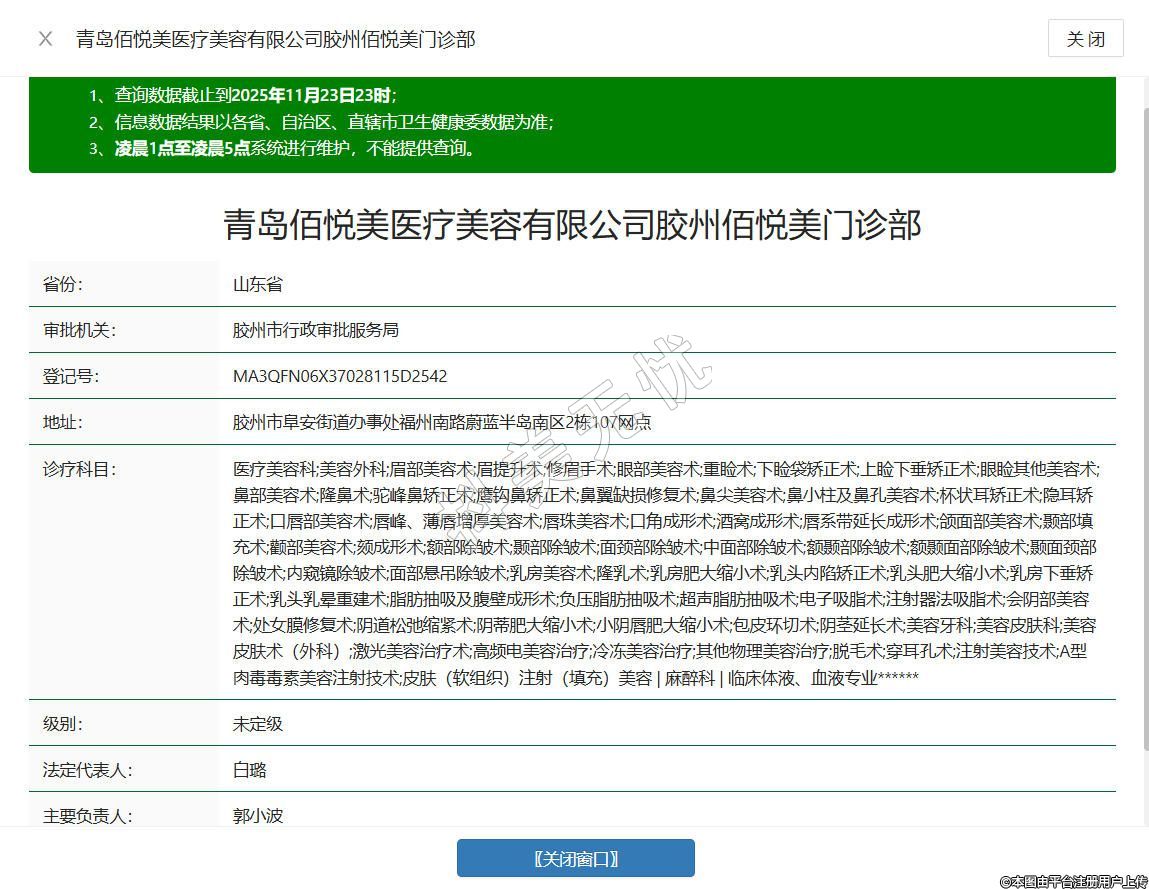Select the 山东省 province value
The height and width of the screenshot is (889, 1149).
click(258, 284)
